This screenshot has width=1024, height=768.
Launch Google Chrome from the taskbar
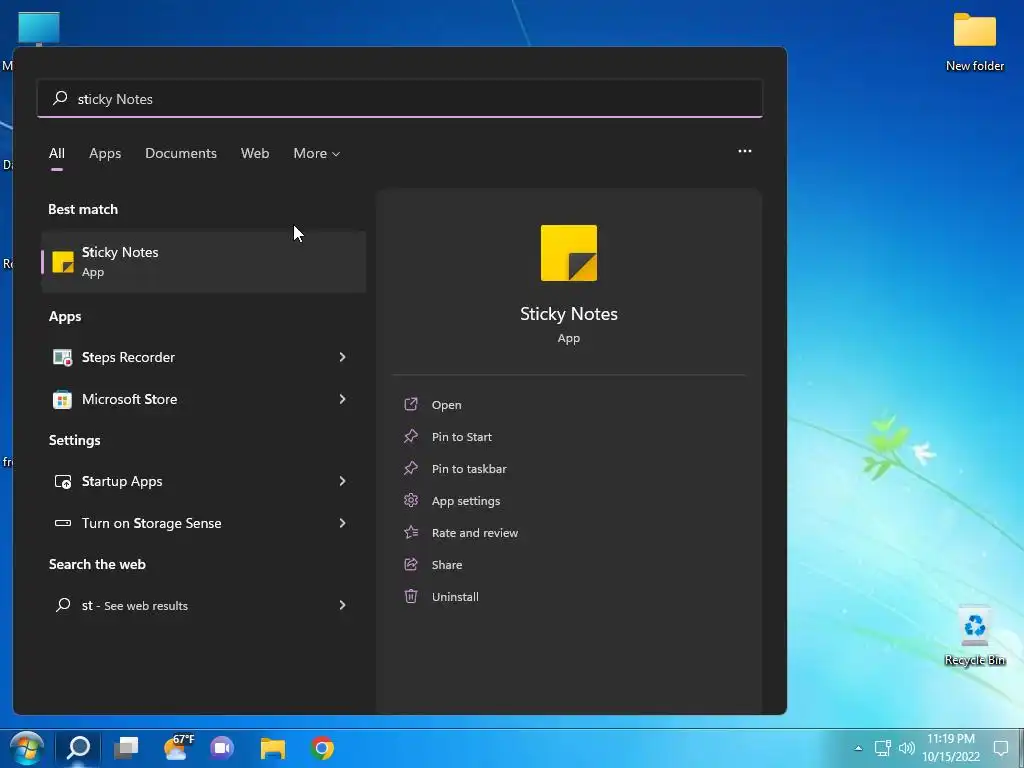[x=323, y=748]
